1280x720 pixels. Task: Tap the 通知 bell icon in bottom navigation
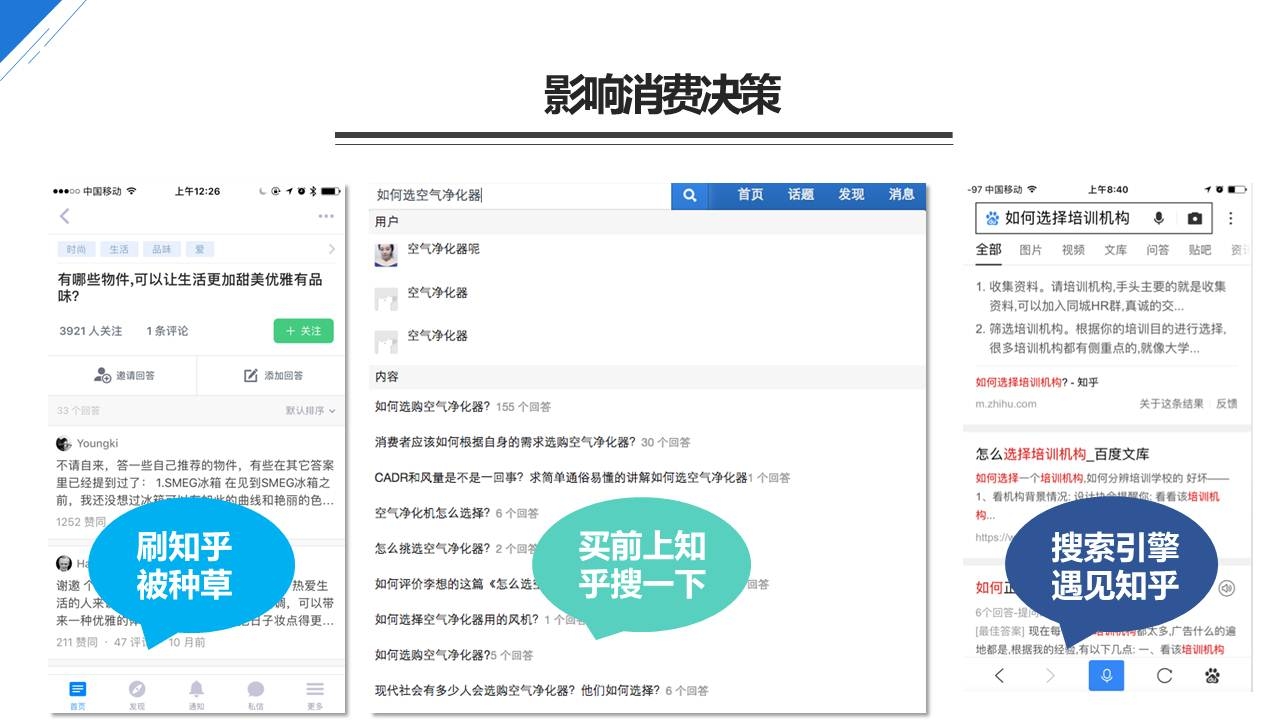tap(196, 690)
